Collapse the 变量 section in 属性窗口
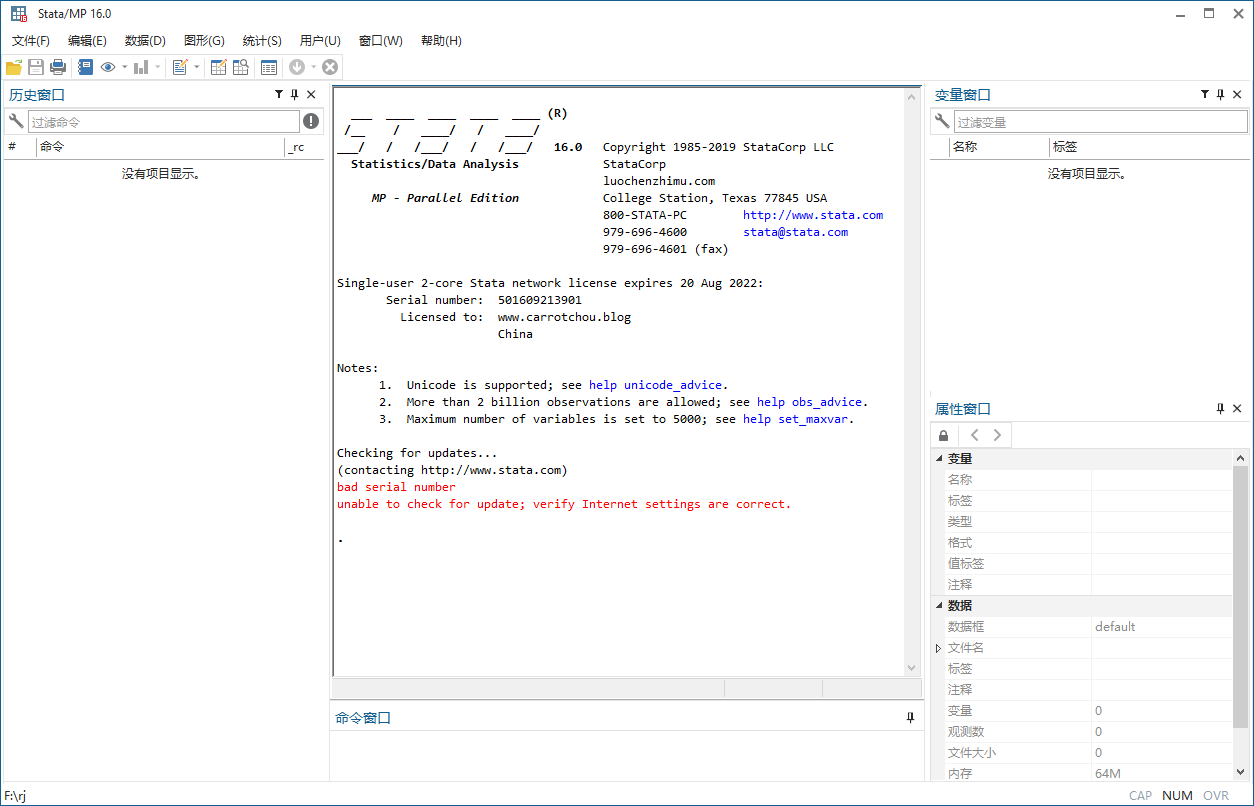The height and width of the screenshot is (806, 1254). [x=939, y=458]
